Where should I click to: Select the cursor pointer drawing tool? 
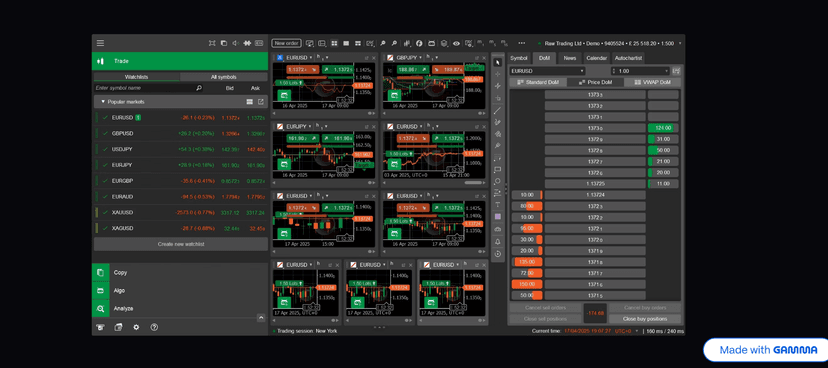[x=497, y=62]
